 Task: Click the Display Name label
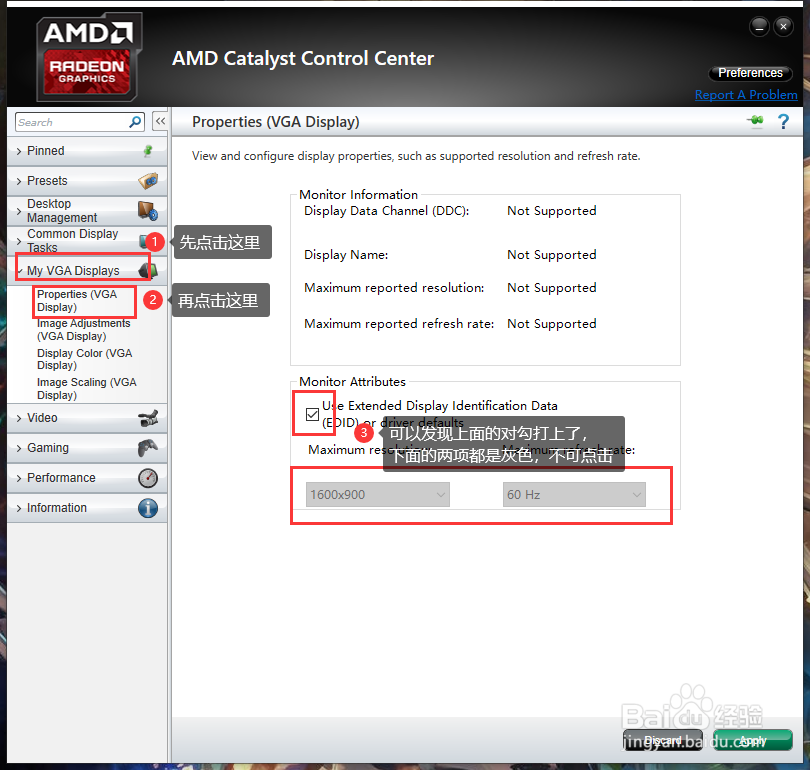346,255
